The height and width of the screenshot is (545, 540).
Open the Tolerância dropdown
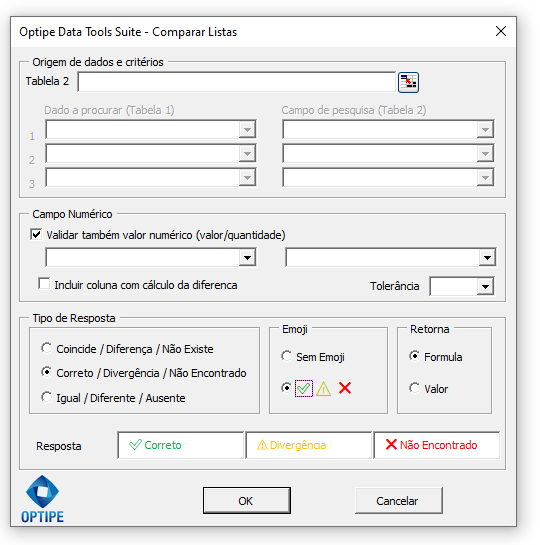tap(485, 286)
